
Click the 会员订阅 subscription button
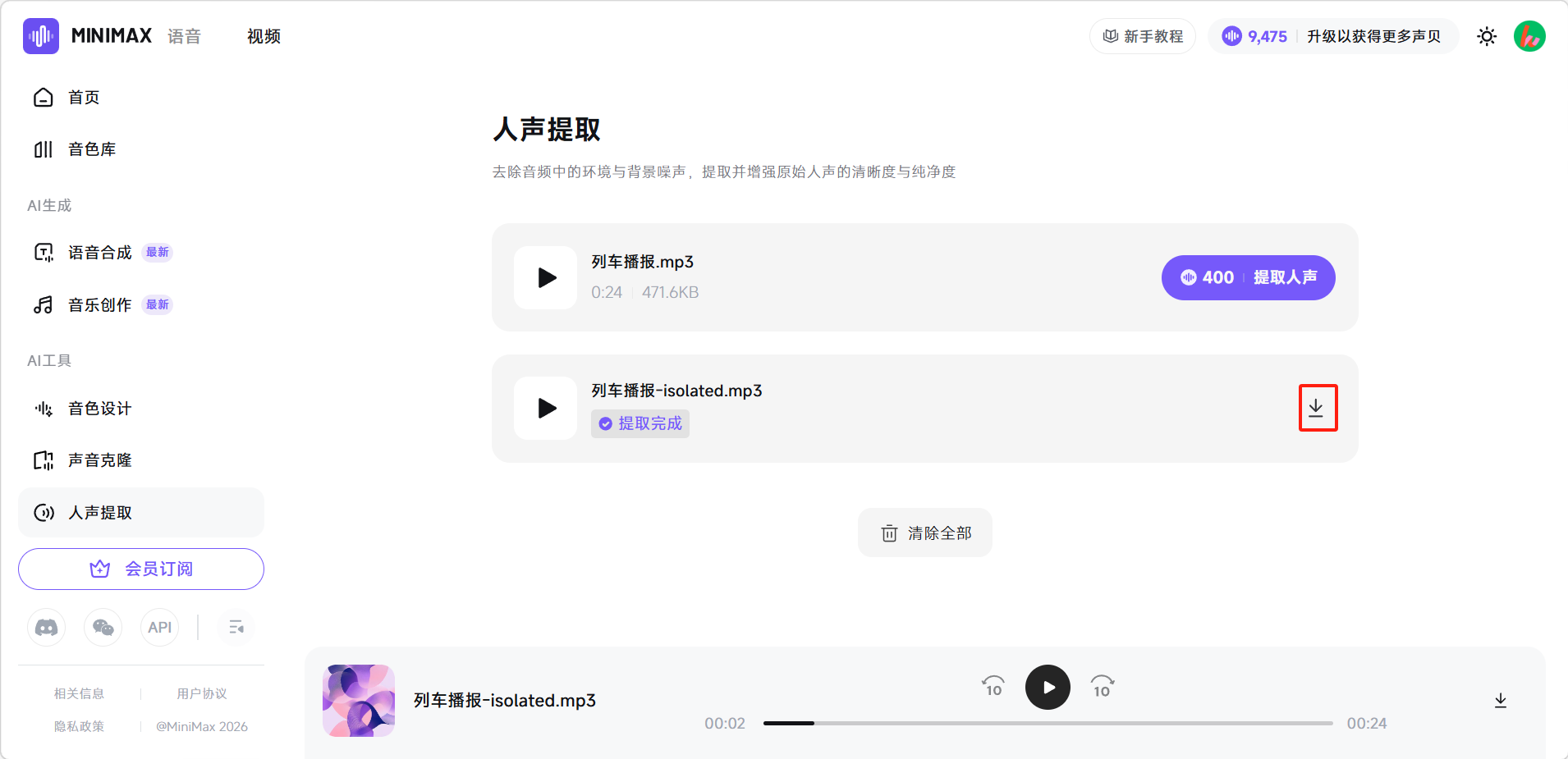[141, 569]
